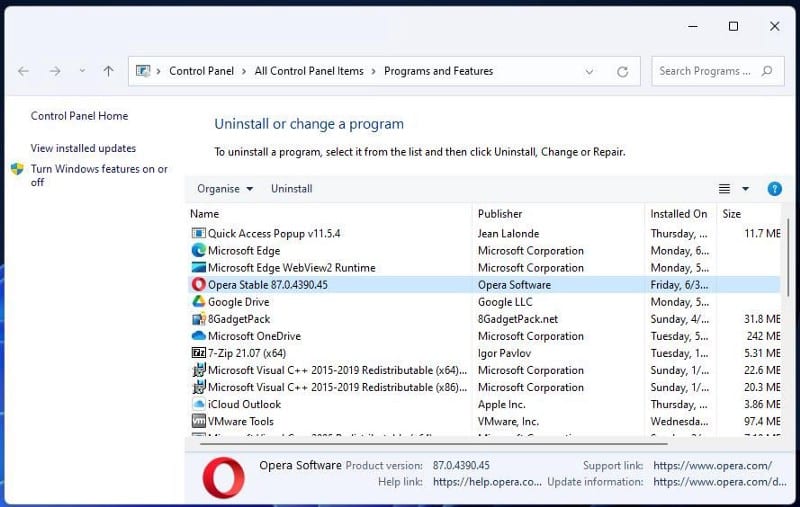
Task: Open the Organise menu
Action: point(225,189)
